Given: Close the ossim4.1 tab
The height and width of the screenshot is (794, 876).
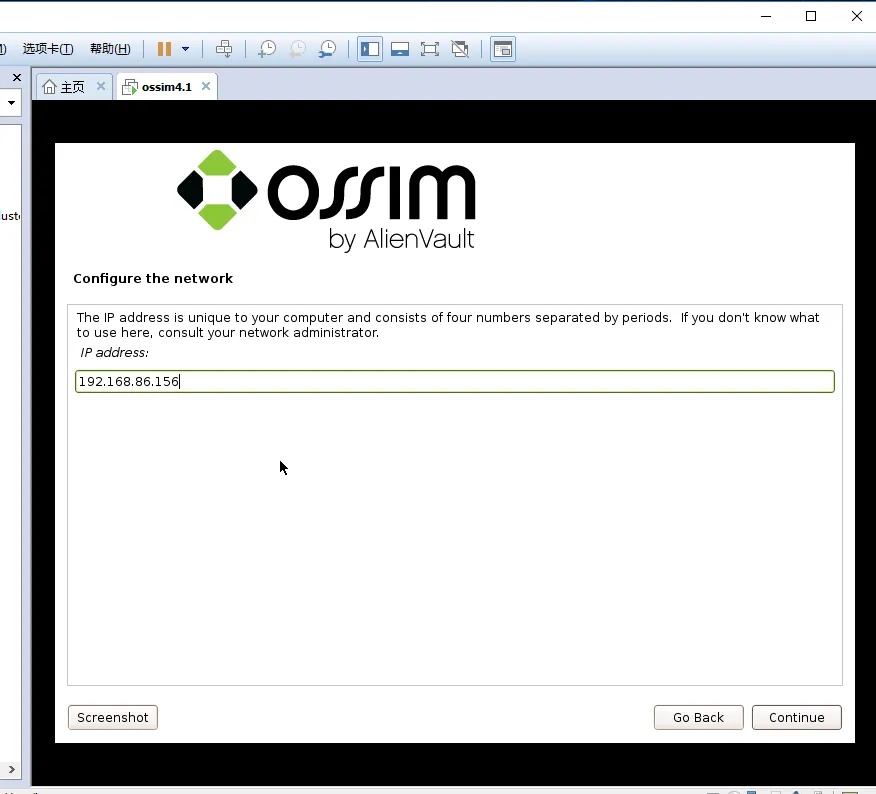Looking at the screenshot, I should tap(206, 86).
